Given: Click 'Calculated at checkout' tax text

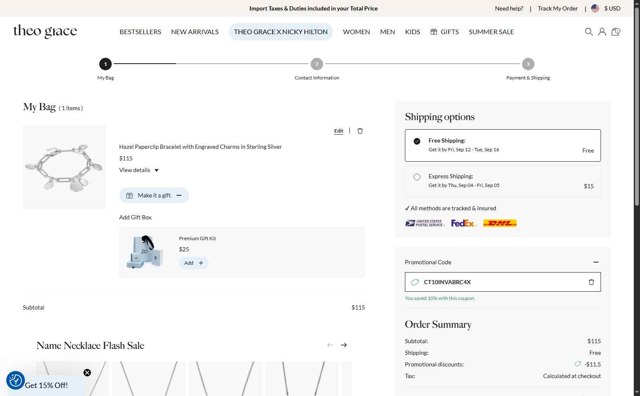Looking at the screenshot, I should click(x=571, y=376).
